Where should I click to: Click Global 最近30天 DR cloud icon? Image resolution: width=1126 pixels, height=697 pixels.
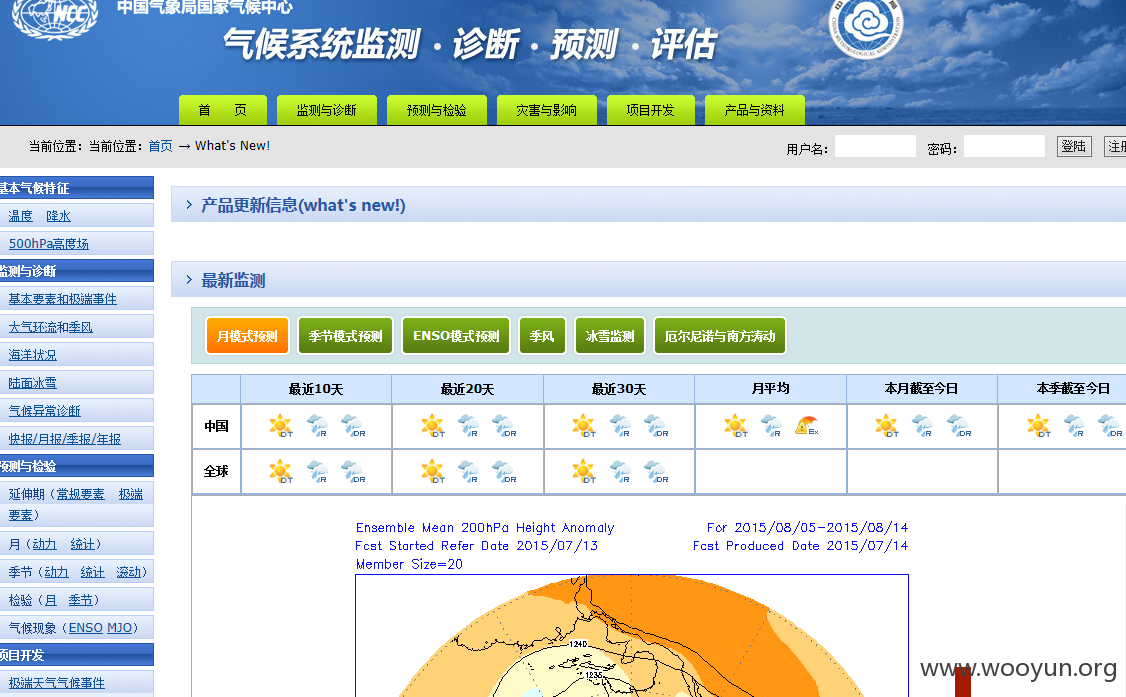click(656, 472)
